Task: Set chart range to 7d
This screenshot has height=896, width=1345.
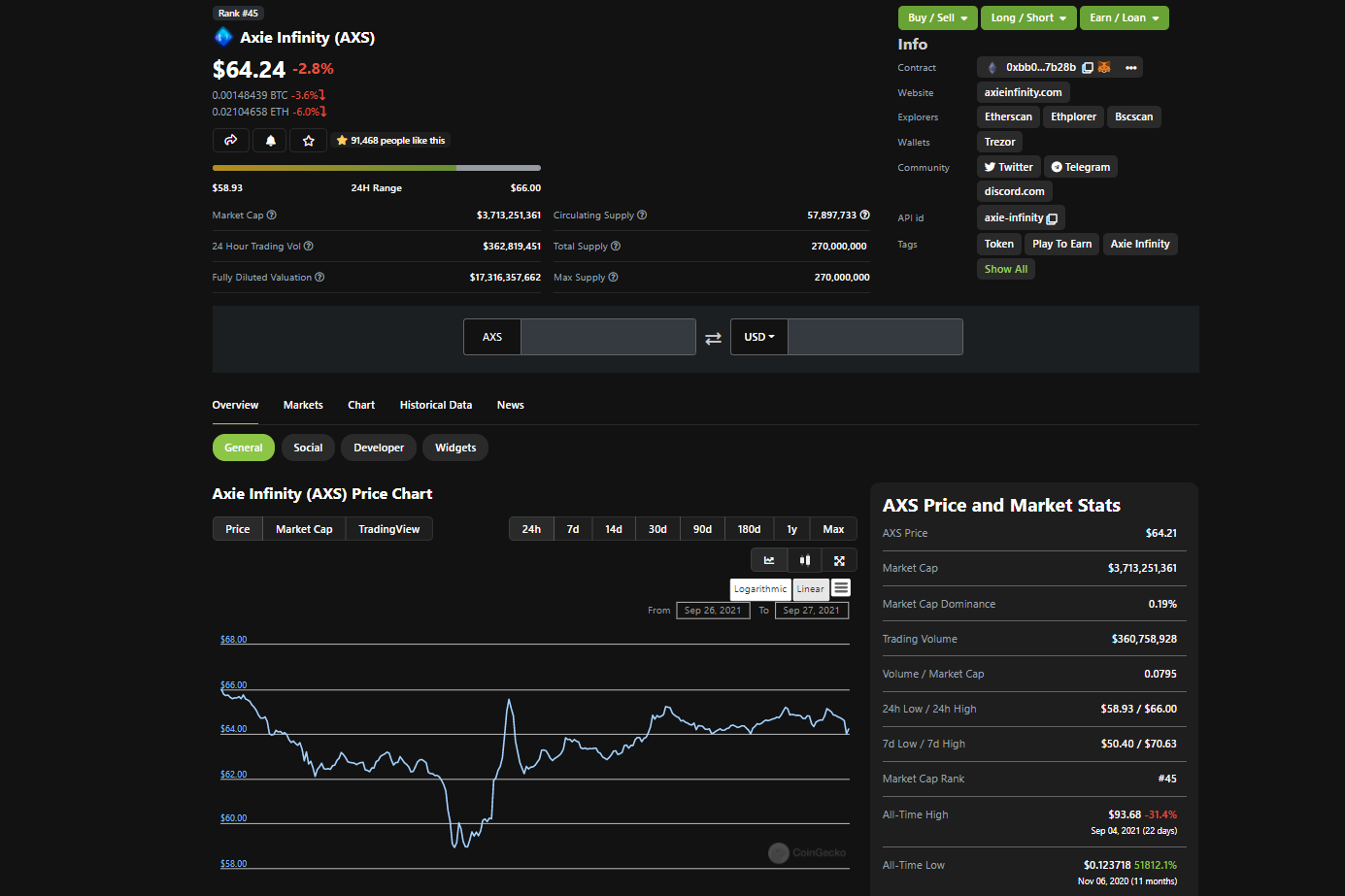Action: click(x=573, y=529)
